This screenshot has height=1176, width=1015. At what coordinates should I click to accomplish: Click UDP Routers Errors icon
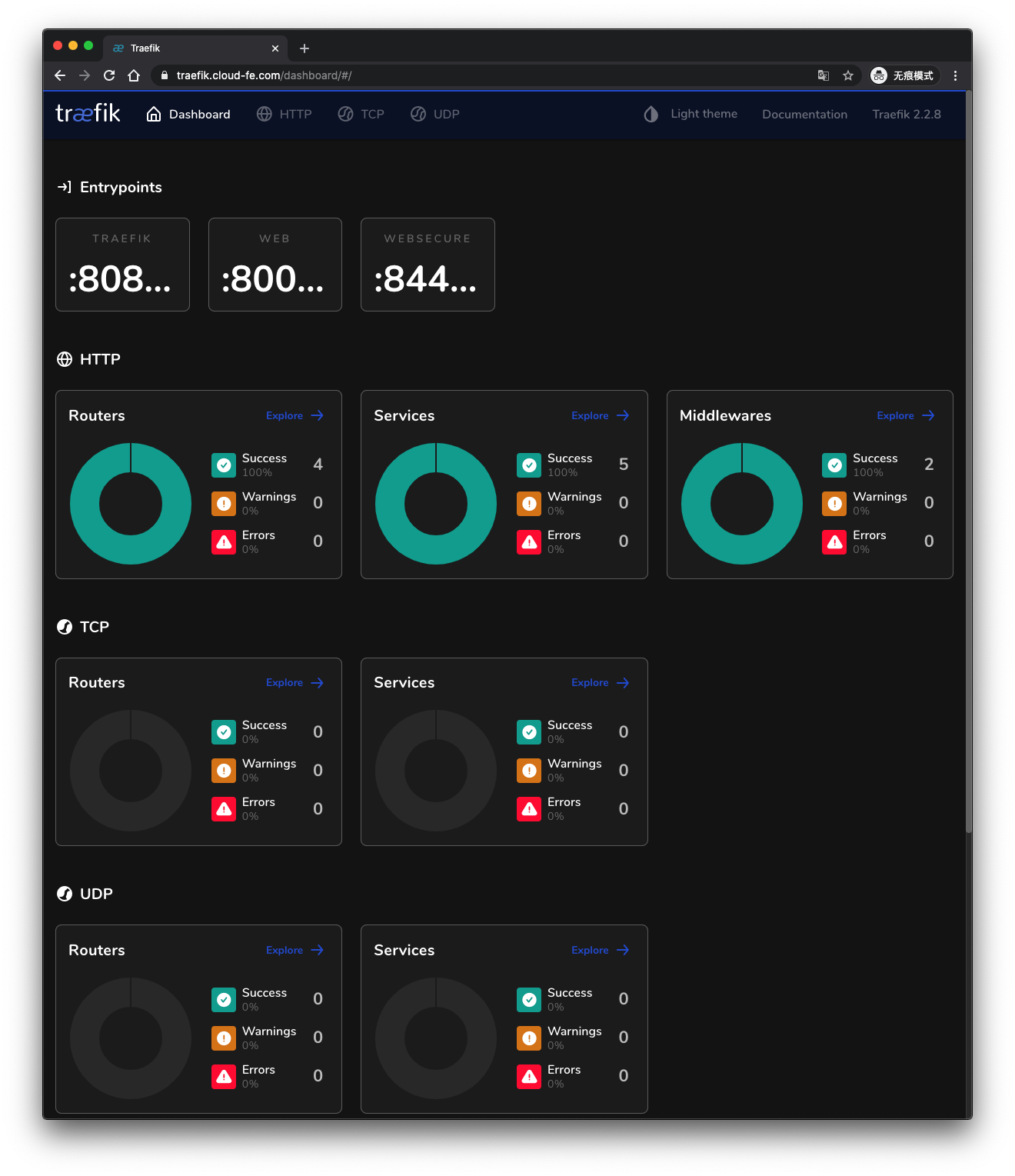224,1076
